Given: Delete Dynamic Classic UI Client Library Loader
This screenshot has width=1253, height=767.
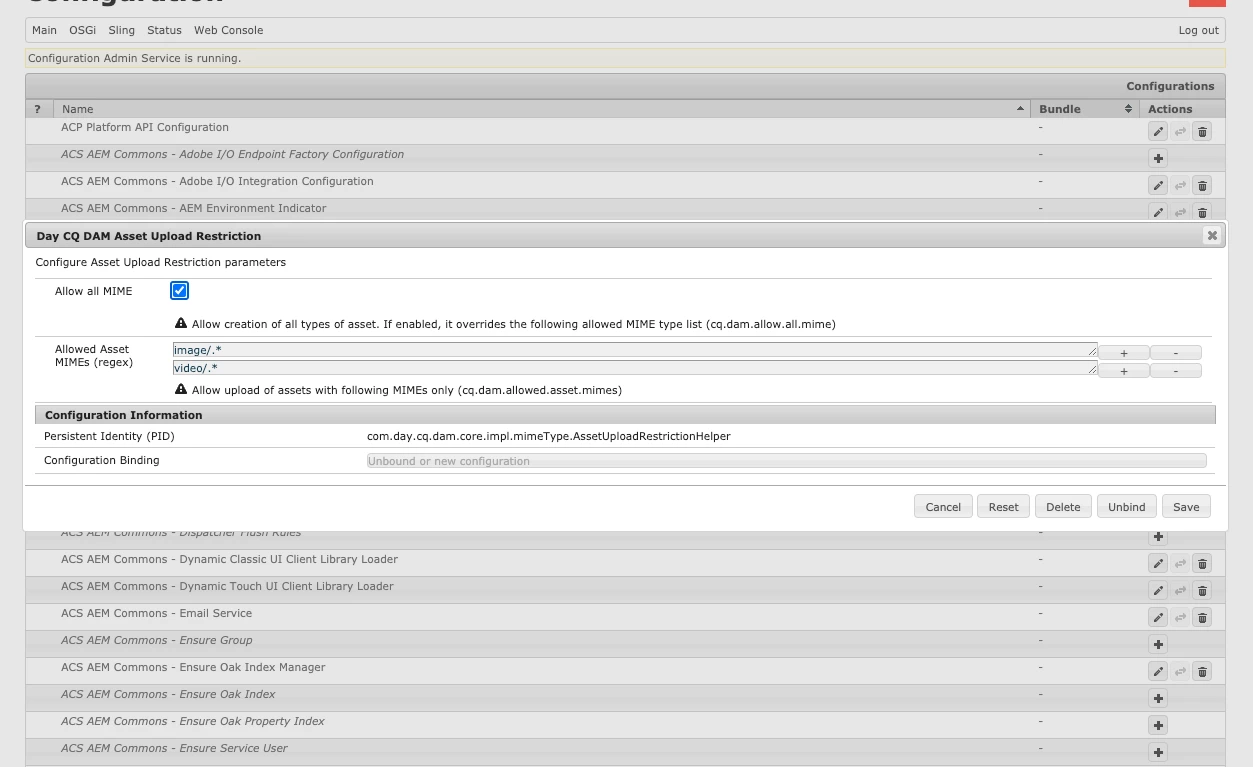Looking at the screenshot, I should [x=1203, y=563].
